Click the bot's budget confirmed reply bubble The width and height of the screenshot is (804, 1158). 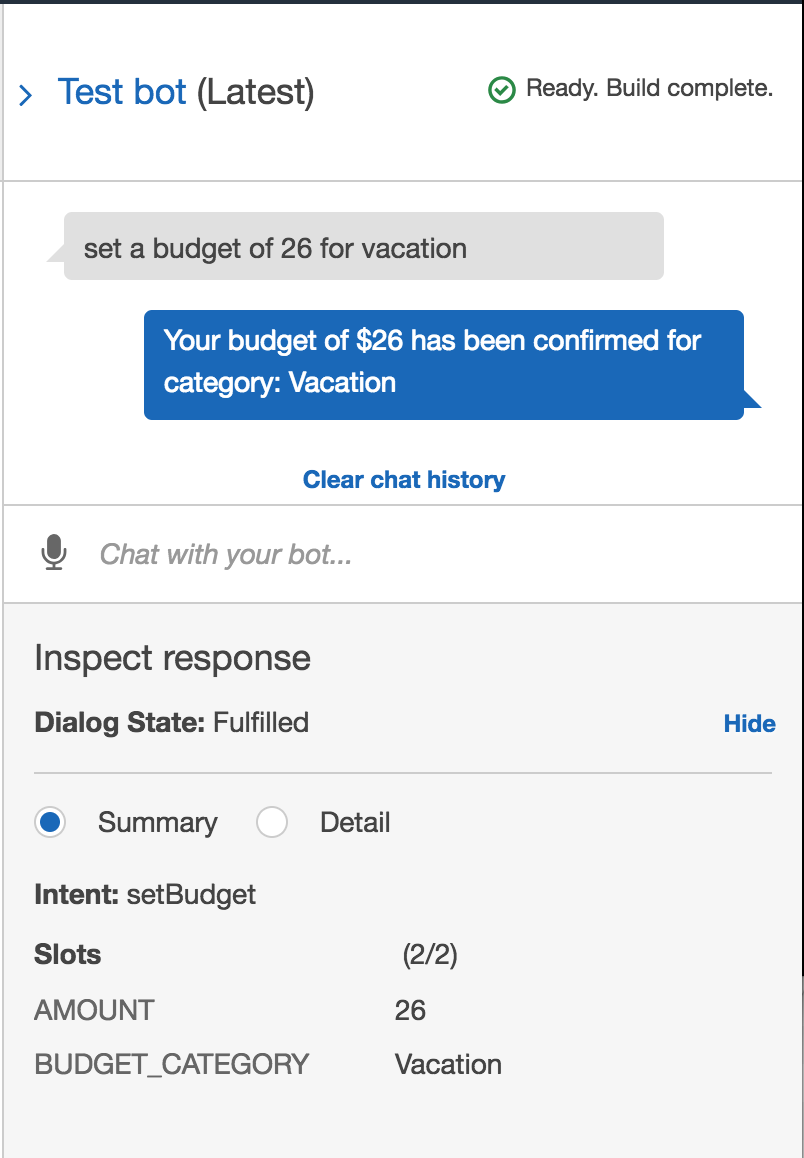click(x=443, y=361)
